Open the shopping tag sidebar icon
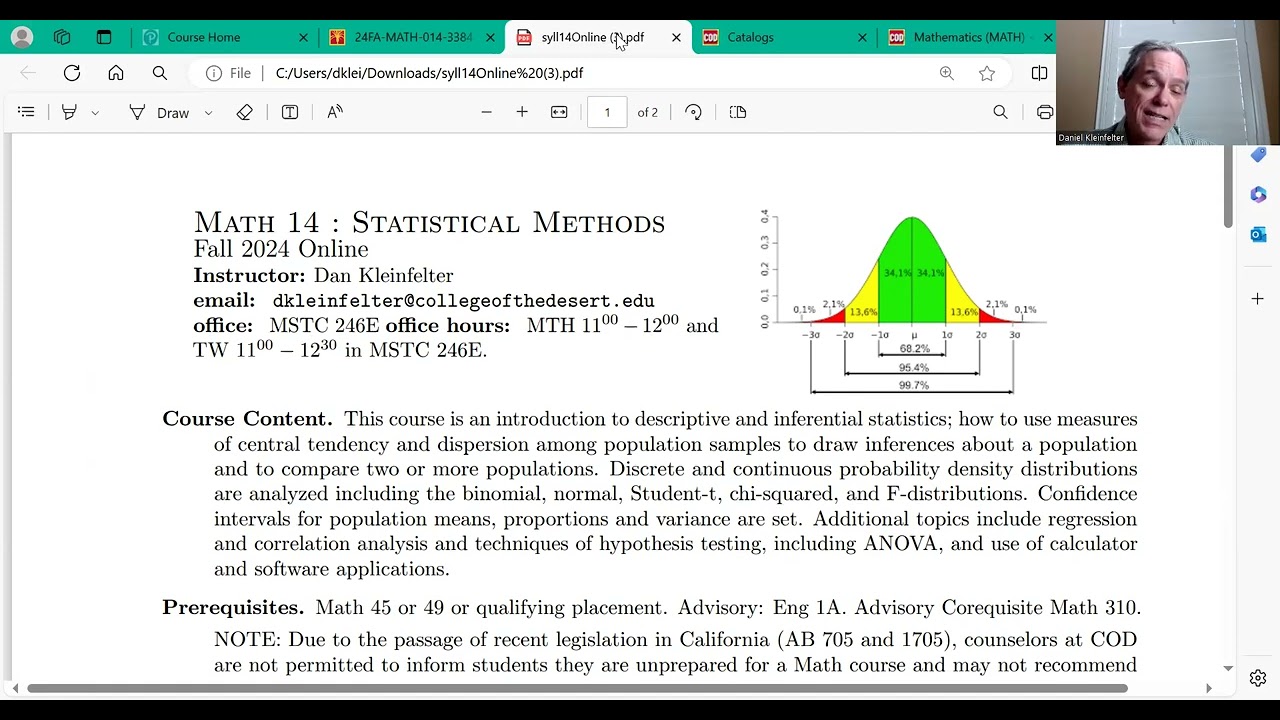This screenshot has width=1280, height=720. pyautogui.click(x=1258, y=154)
